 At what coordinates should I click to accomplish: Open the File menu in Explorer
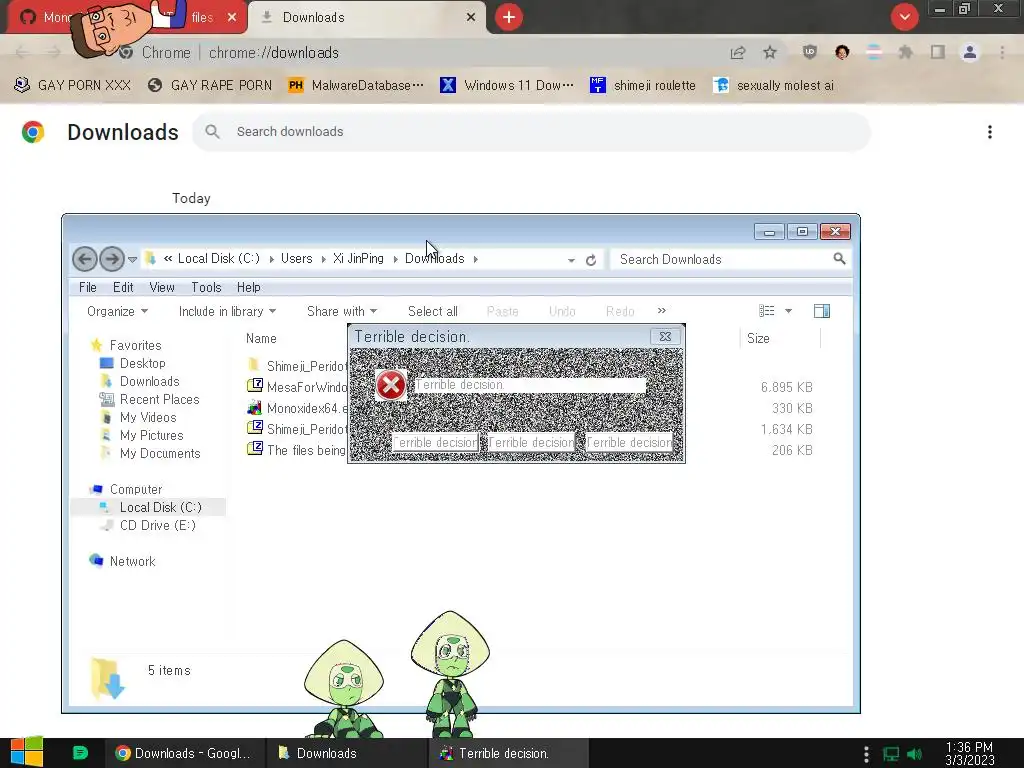88,287
